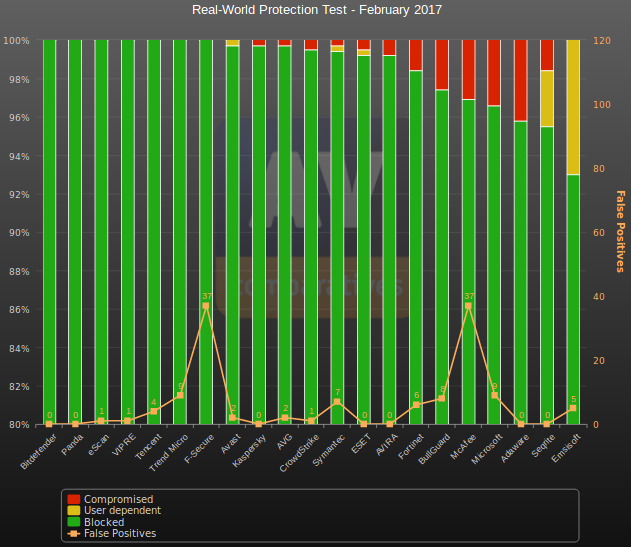
Task: Select the CrowdStrike axis label
Action: point(300,453)
